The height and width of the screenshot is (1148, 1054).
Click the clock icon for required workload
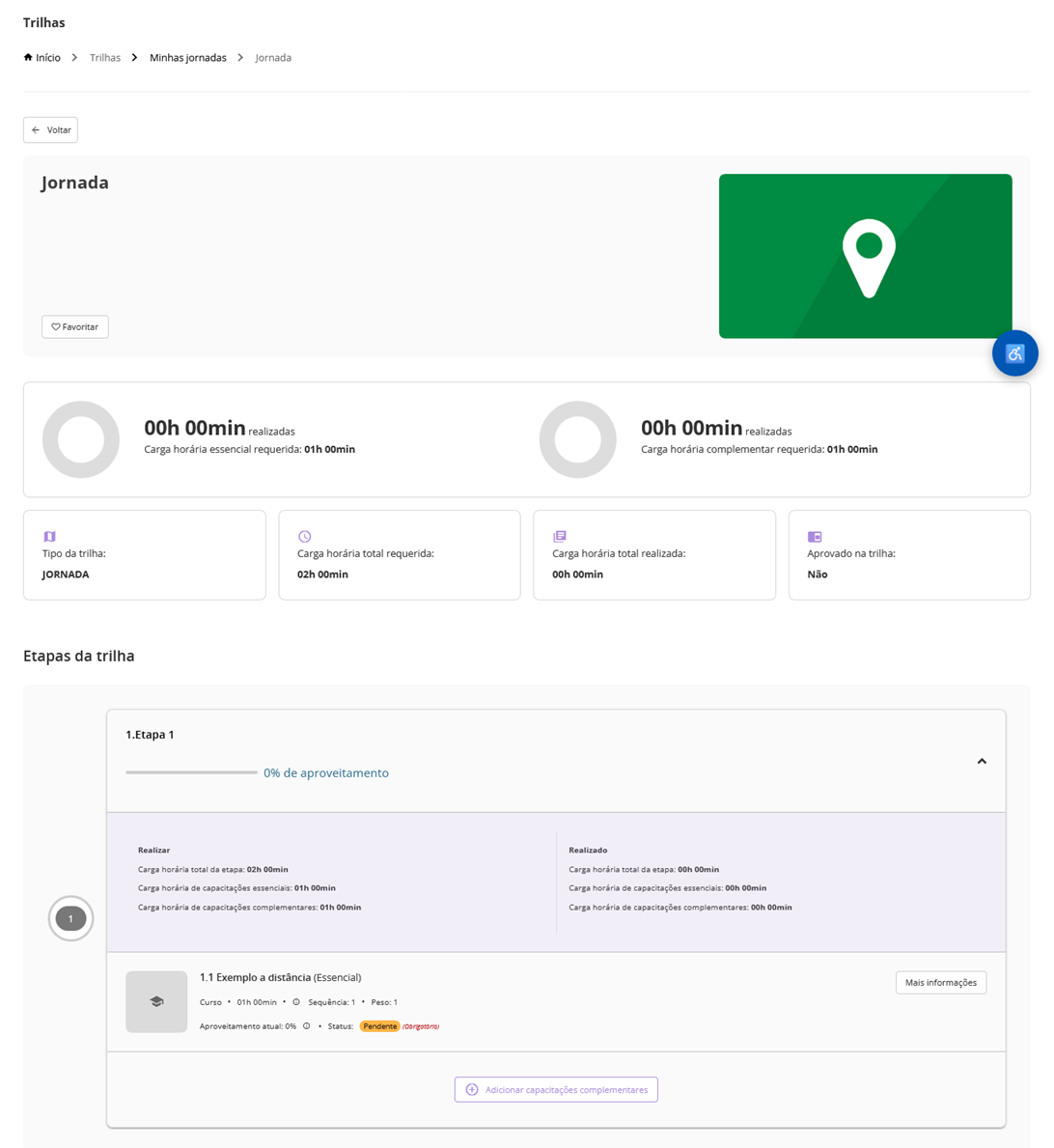point(304,536)
